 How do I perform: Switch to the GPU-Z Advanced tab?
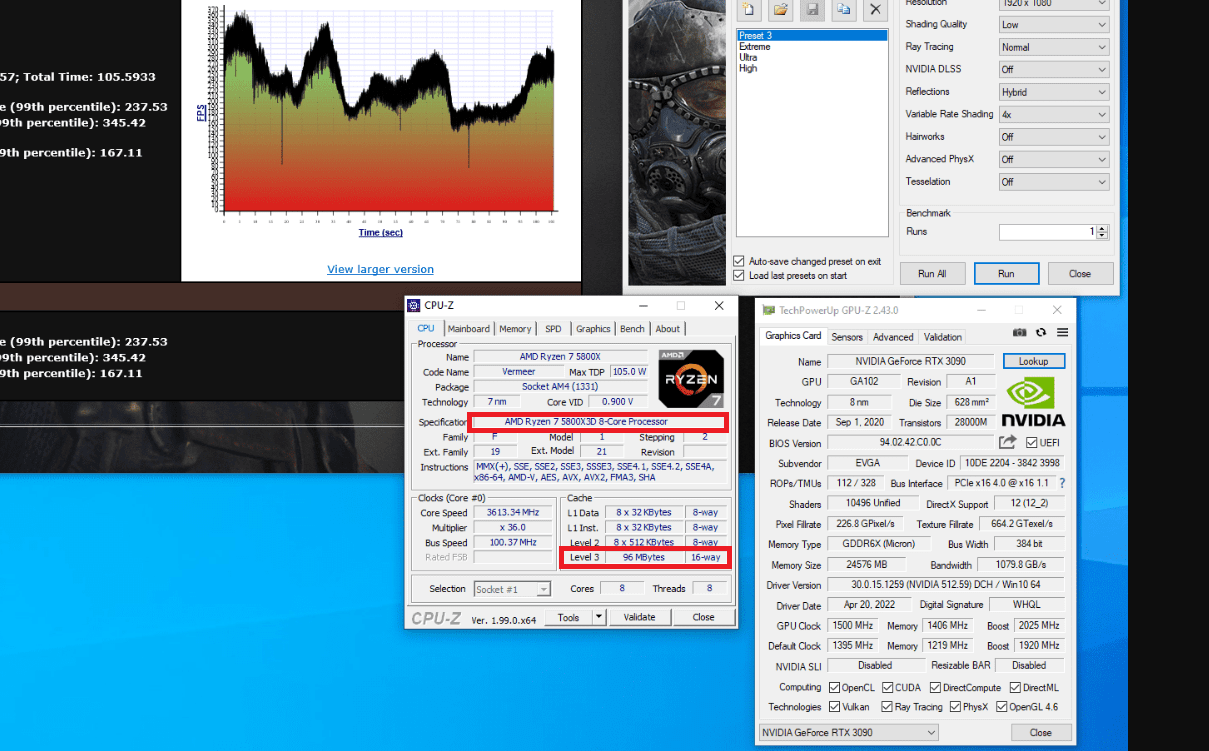click(893, 337)
